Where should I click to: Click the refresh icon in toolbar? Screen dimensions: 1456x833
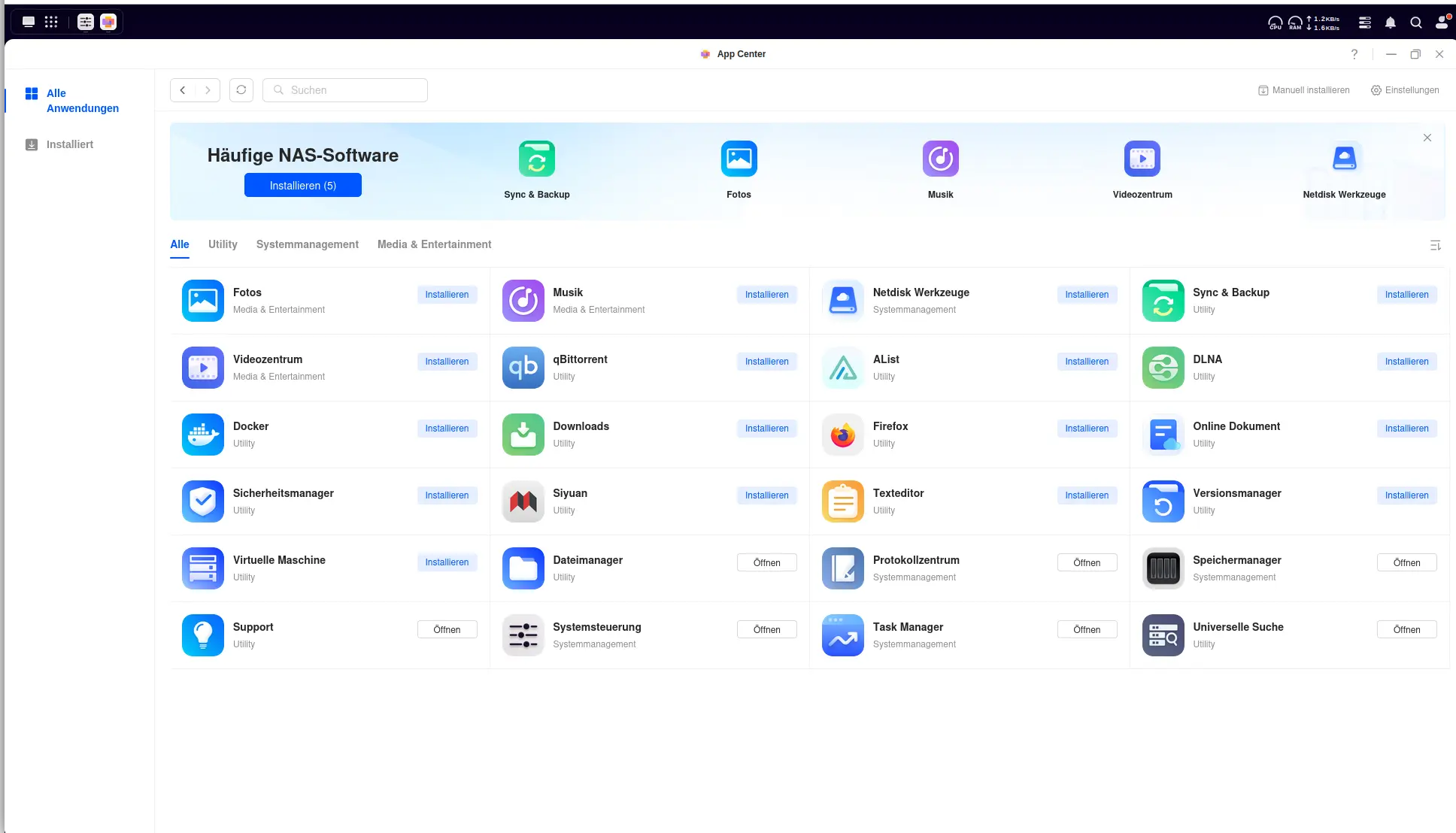241,90
